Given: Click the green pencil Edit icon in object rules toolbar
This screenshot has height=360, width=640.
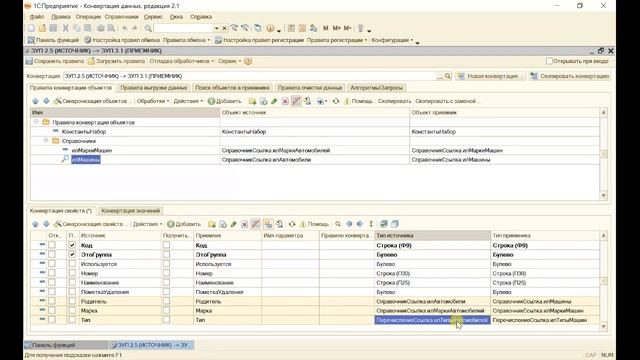Looking at the screenshot, I should (274, 101).
